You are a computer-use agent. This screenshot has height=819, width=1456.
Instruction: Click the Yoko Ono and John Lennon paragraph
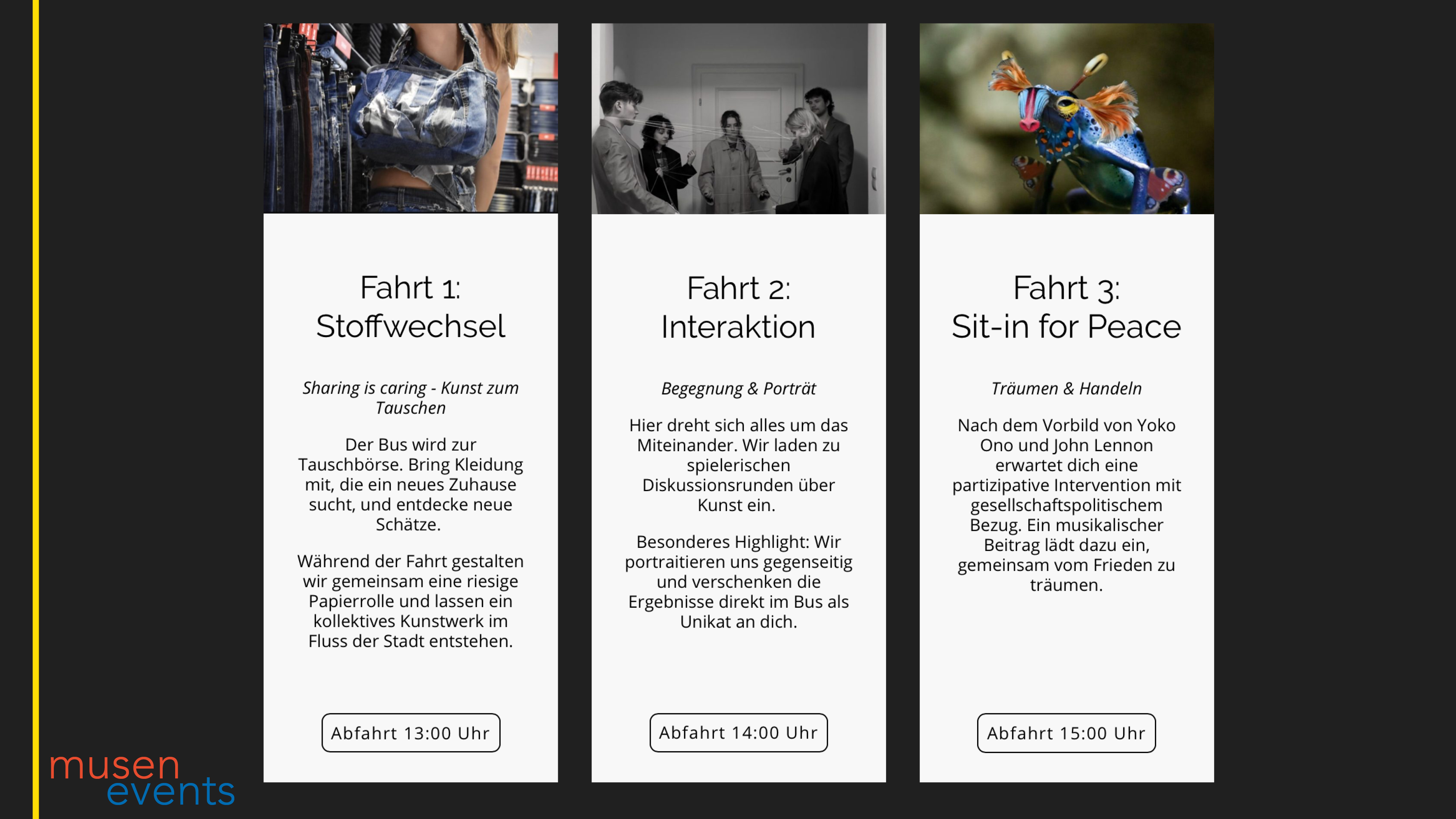(x=1066, y=505)
